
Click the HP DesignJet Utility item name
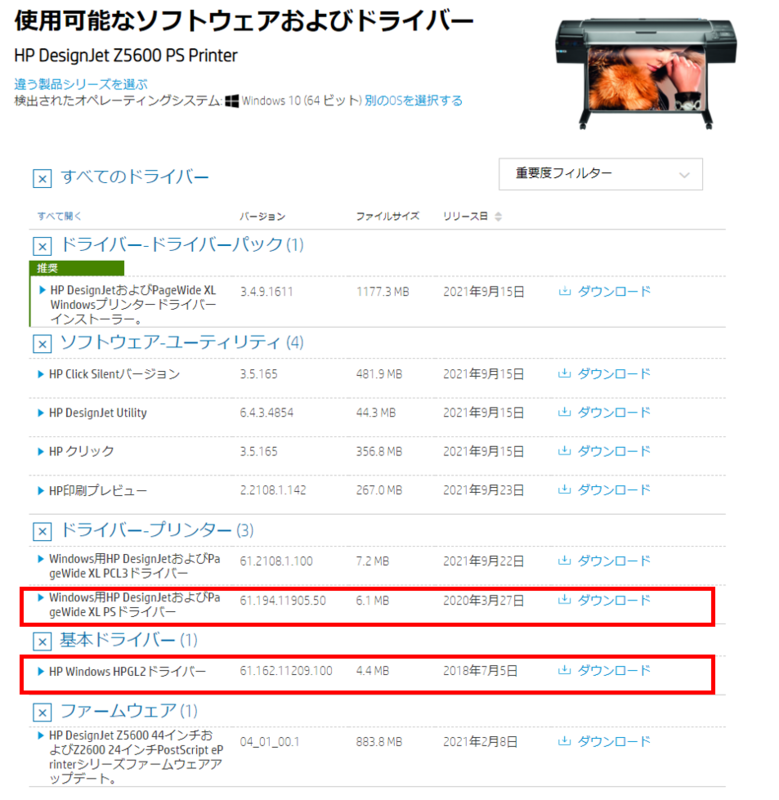[x=98, y=413]
